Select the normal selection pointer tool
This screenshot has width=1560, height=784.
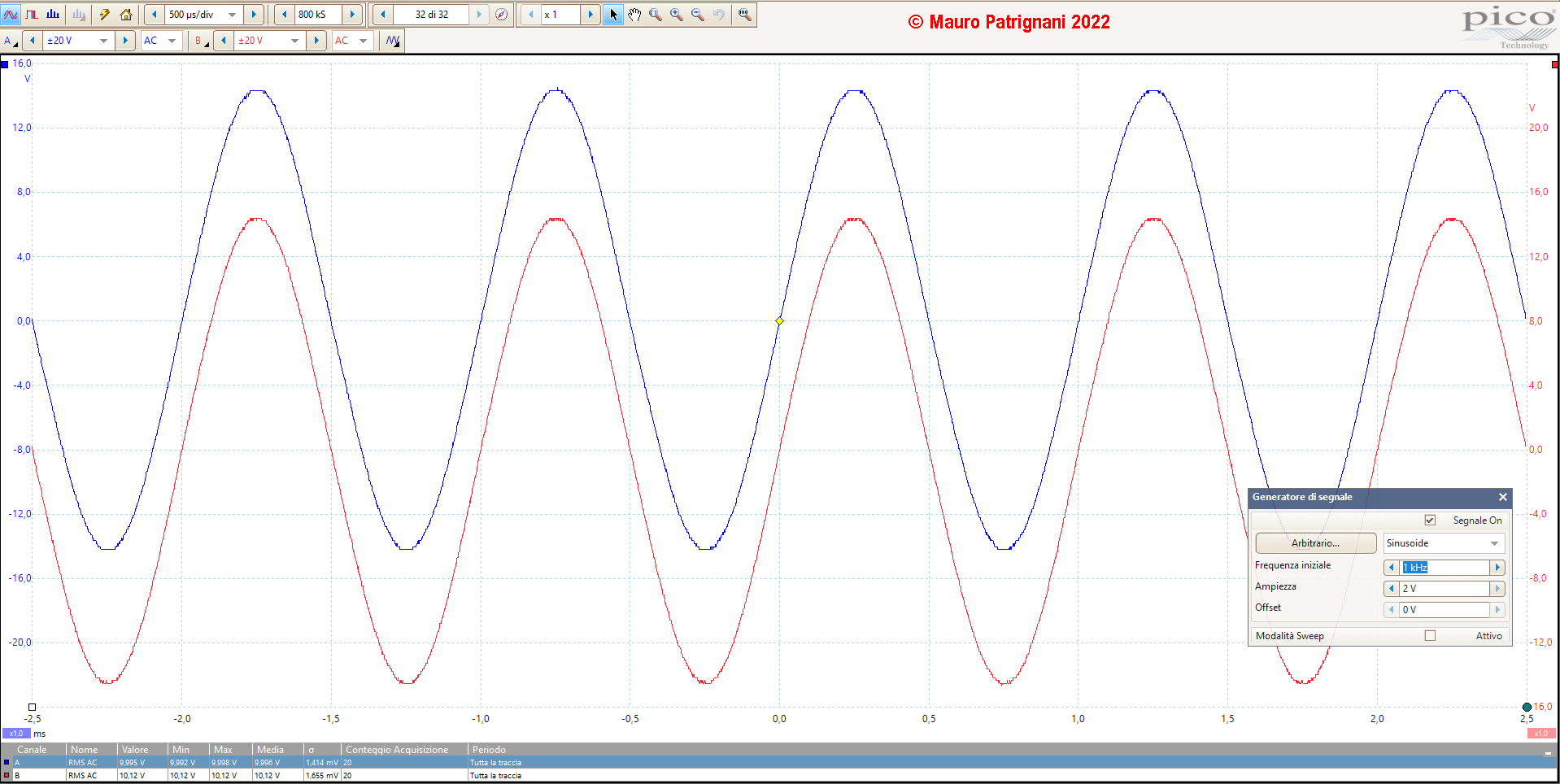click(613, 15)
